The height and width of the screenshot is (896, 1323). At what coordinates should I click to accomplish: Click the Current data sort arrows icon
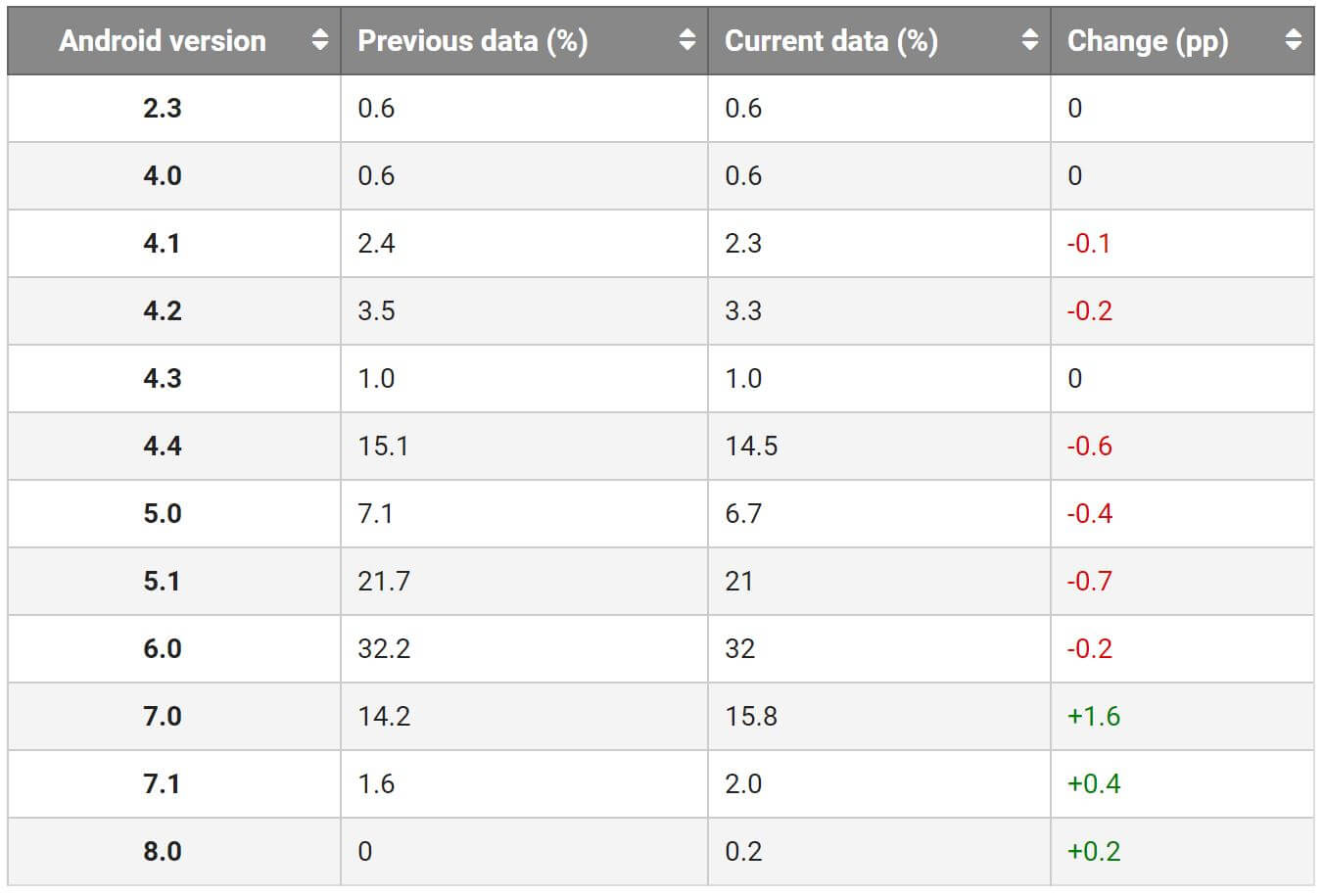(x=1029, y=40)
